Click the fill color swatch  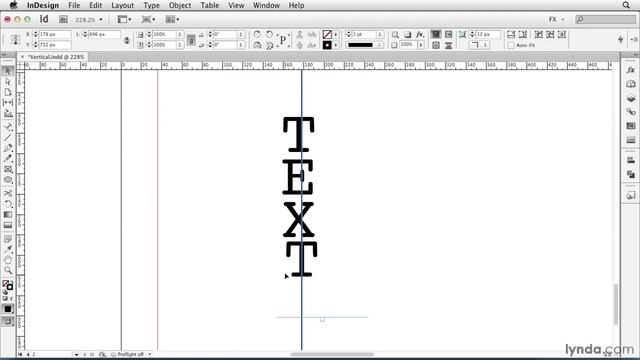point(327,35)
